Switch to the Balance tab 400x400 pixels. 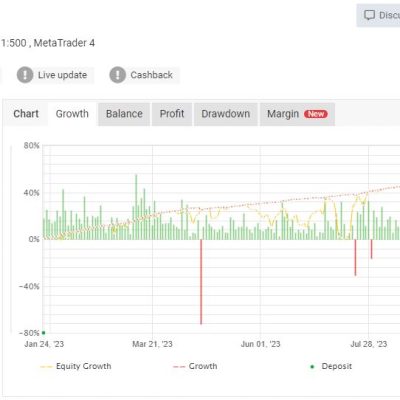click(x=124, y=114)
